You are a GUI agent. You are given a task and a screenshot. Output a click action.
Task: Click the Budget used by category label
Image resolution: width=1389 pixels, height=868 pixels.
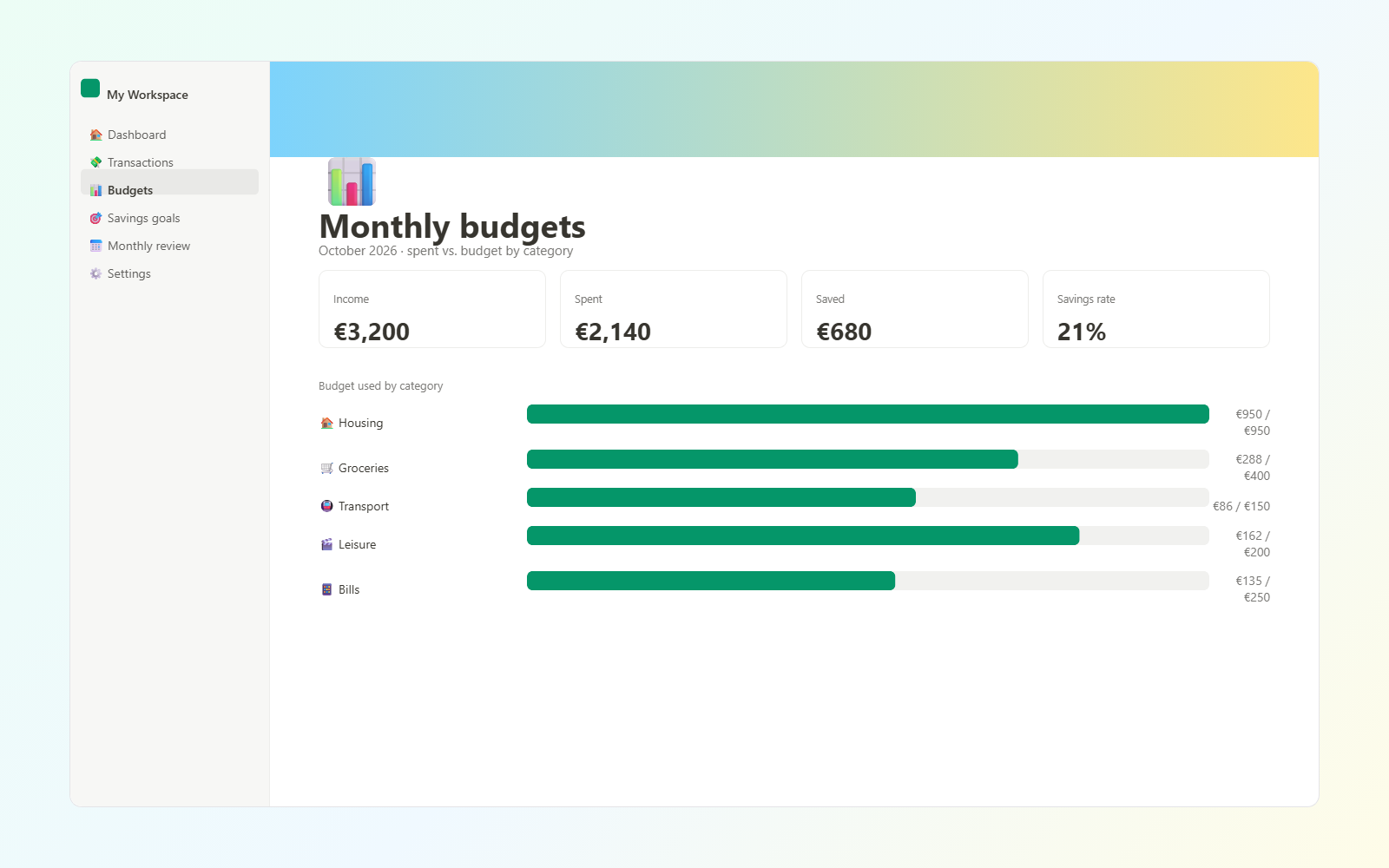(381, 386)
